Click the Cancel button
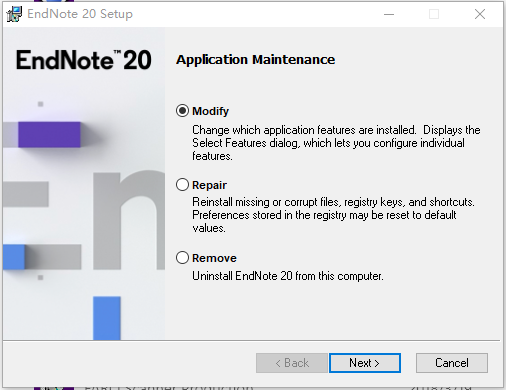The width and height of the screenshot is (506, 390). 452,363
